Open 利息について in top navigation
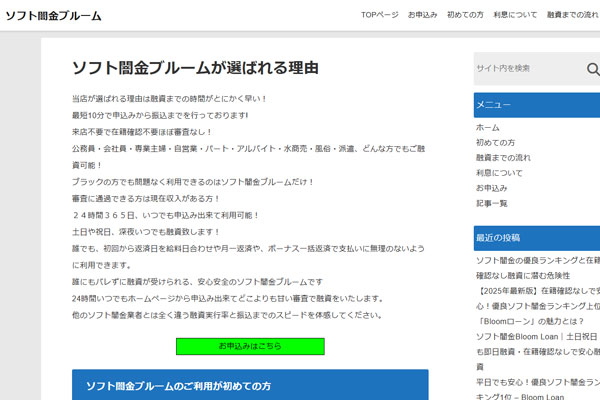 point(515,15)
